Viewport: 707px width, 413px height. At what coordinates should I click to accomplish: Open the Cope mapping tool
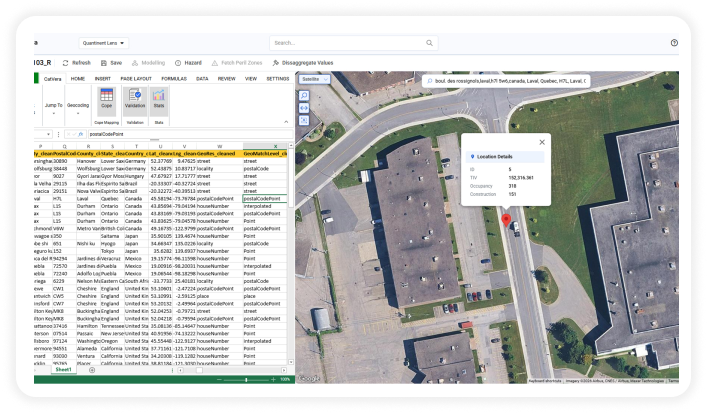(x=106, y=101)
